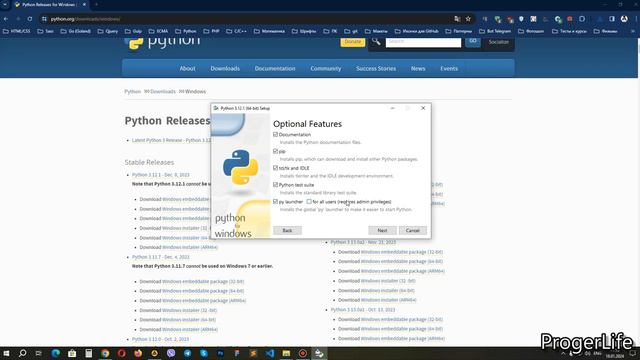Expand the Python bookmarks folder
Image resolution: width=640 pixels, height=360 pixels.
click(186, 31)
